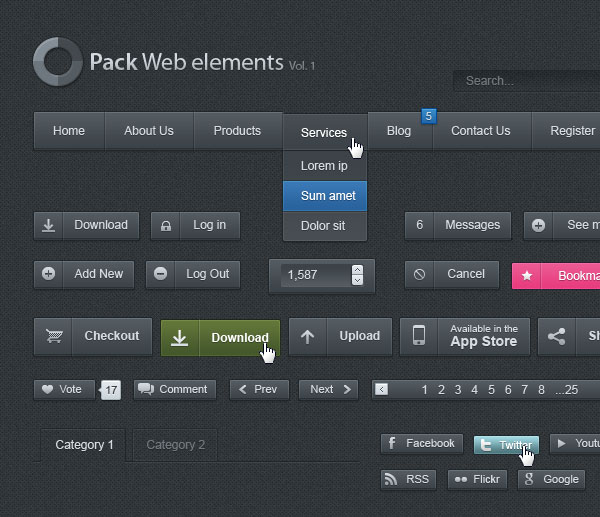The height and width of the screenshot is (517, 600).
Task: Click the Search input field
Action: coord(527,81)
